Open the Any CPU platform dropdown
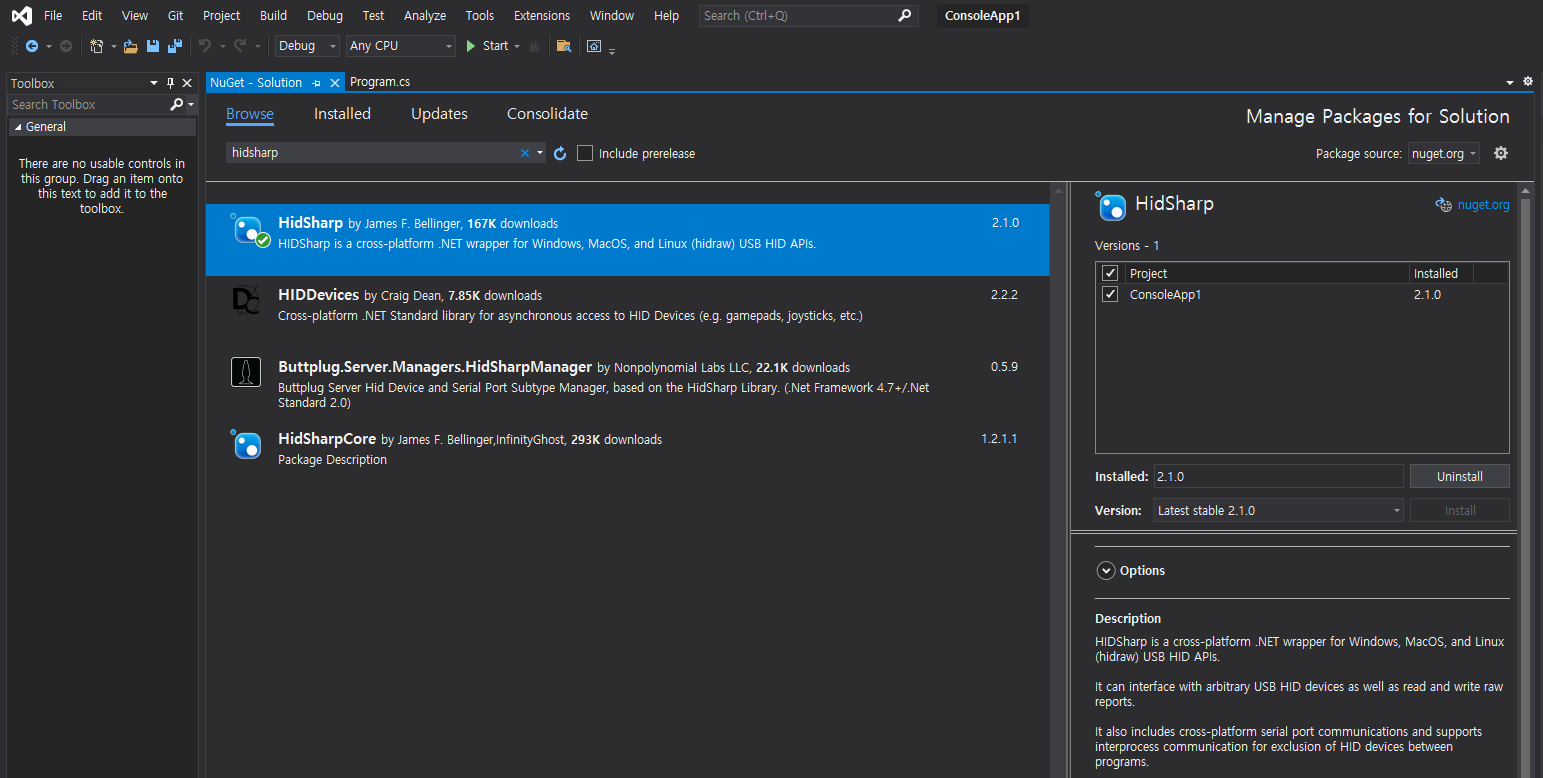 tap(401, 46)
